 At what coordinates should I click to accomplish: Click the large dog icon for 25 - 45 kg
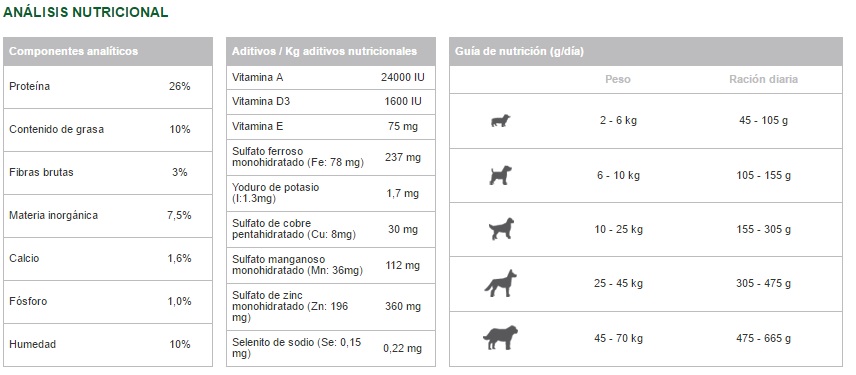(x=501, y=283)
